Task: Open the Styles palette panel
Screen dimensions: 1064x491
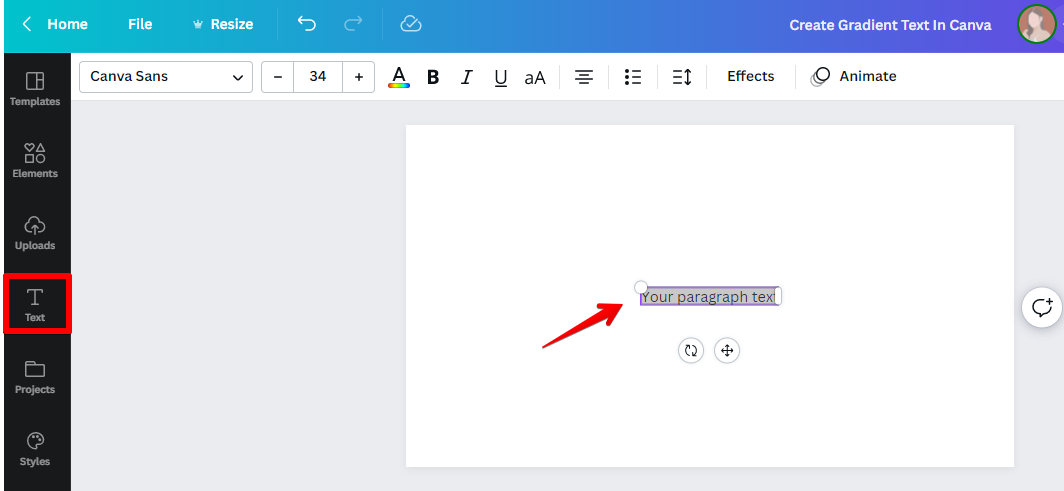Action: click(x=35, y=448)
